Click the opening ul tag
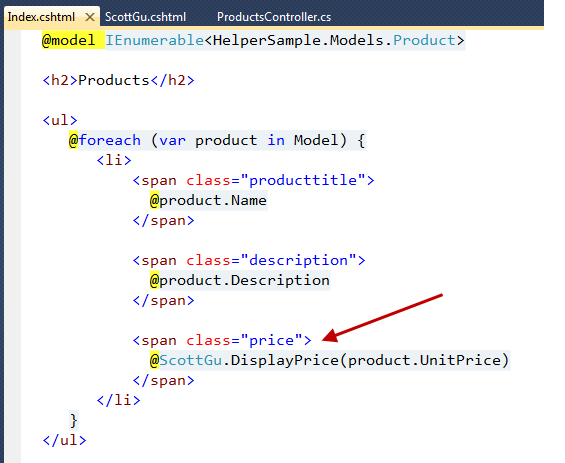Viewport: 565px width, 463px height. click(x=60, y=120)
